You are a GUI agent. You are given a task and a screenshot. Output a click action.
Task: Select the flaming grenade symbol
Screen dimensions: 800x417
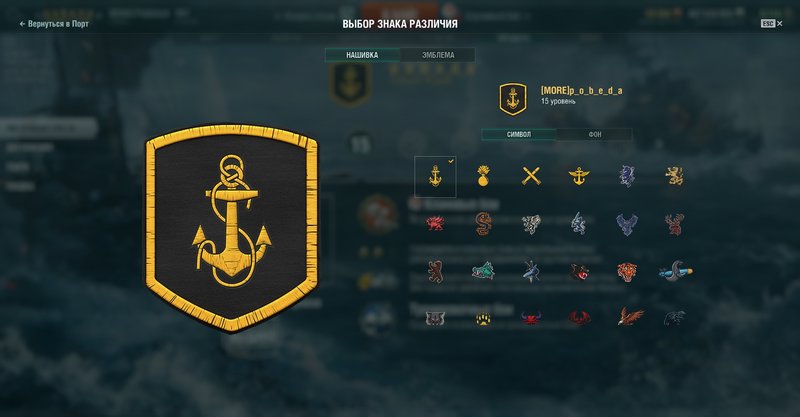coord(483,176)
